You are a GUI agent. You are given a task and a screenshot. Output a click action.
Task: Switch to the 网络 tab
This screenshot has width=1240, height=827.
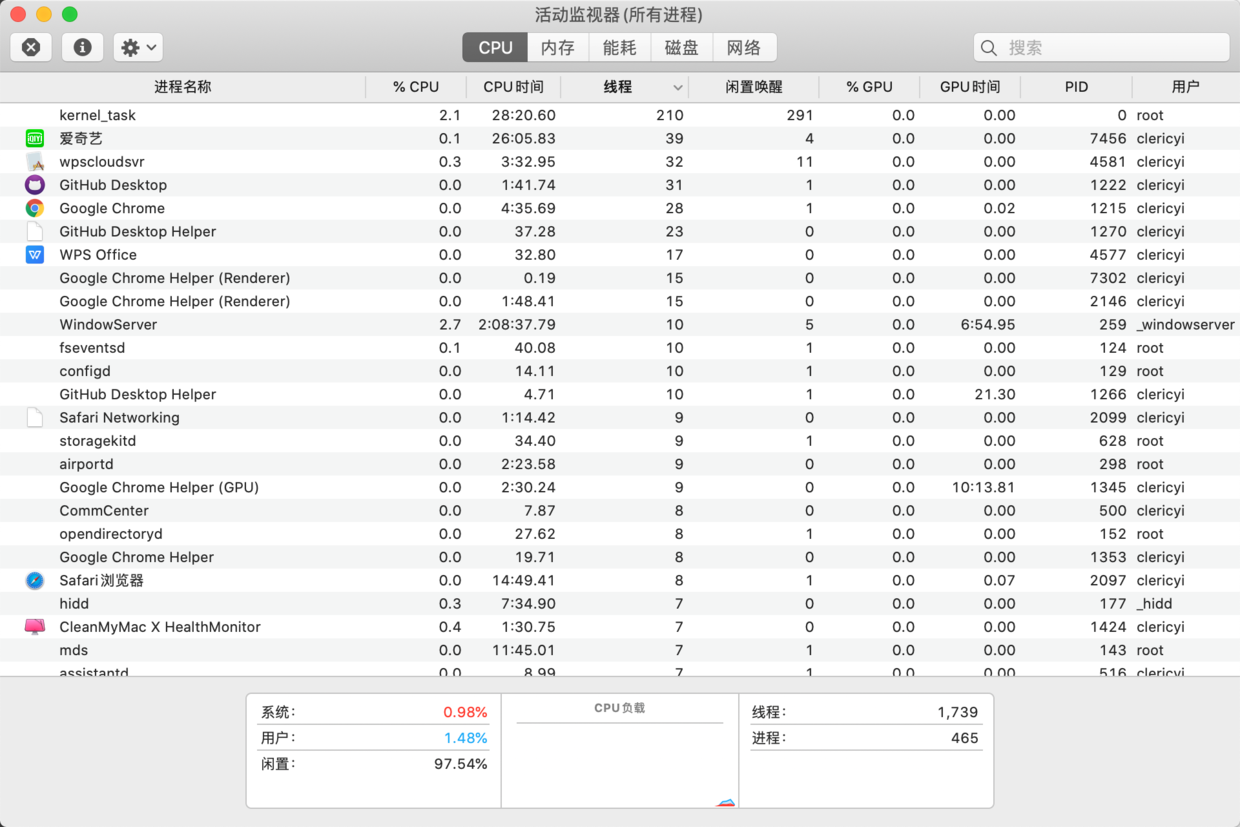744,47
